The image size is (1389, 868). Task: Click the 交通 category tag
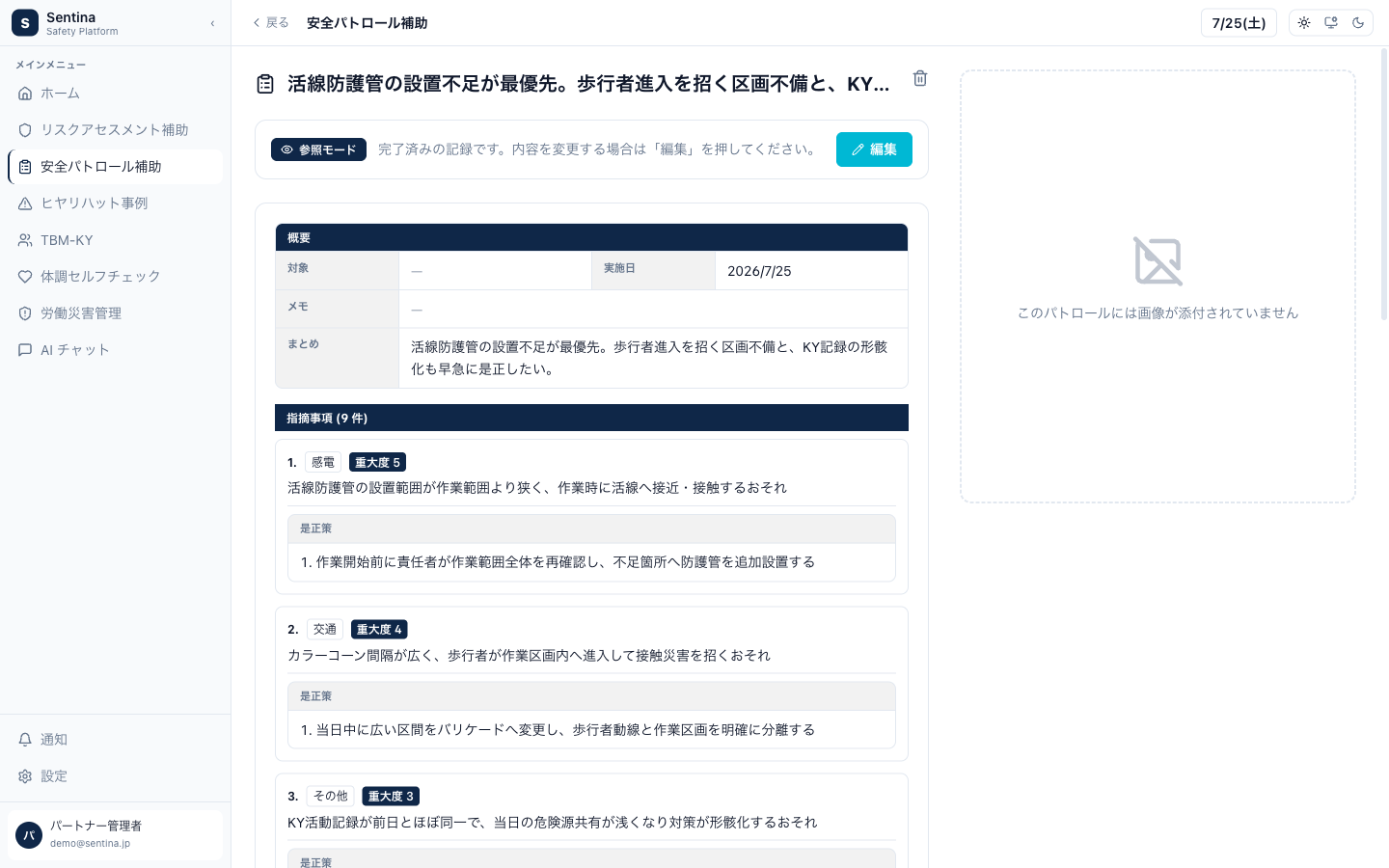tap(325, 630)
